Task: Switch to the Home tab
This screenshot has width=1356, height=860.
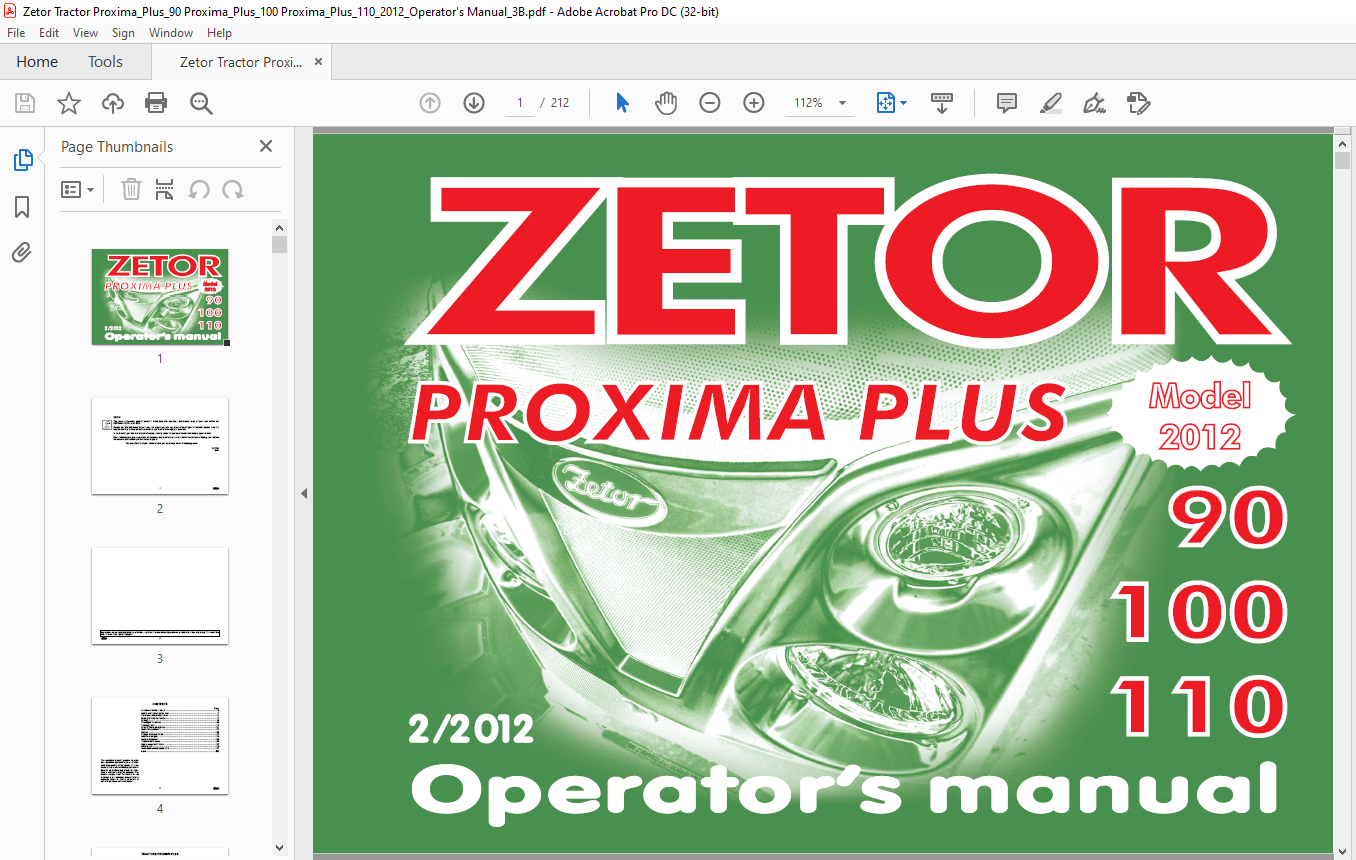Action: pos(37,61)
